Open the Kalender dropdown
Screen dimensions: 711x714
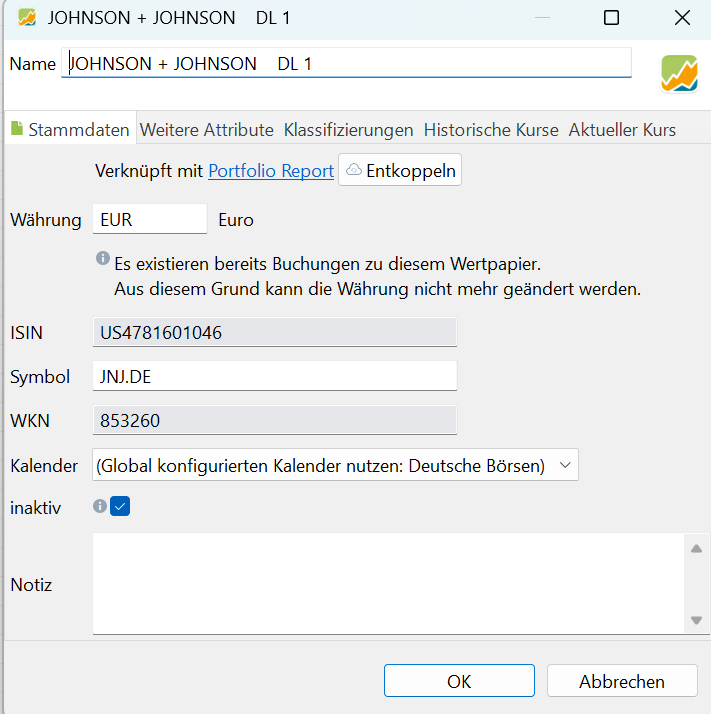[335, 465]
